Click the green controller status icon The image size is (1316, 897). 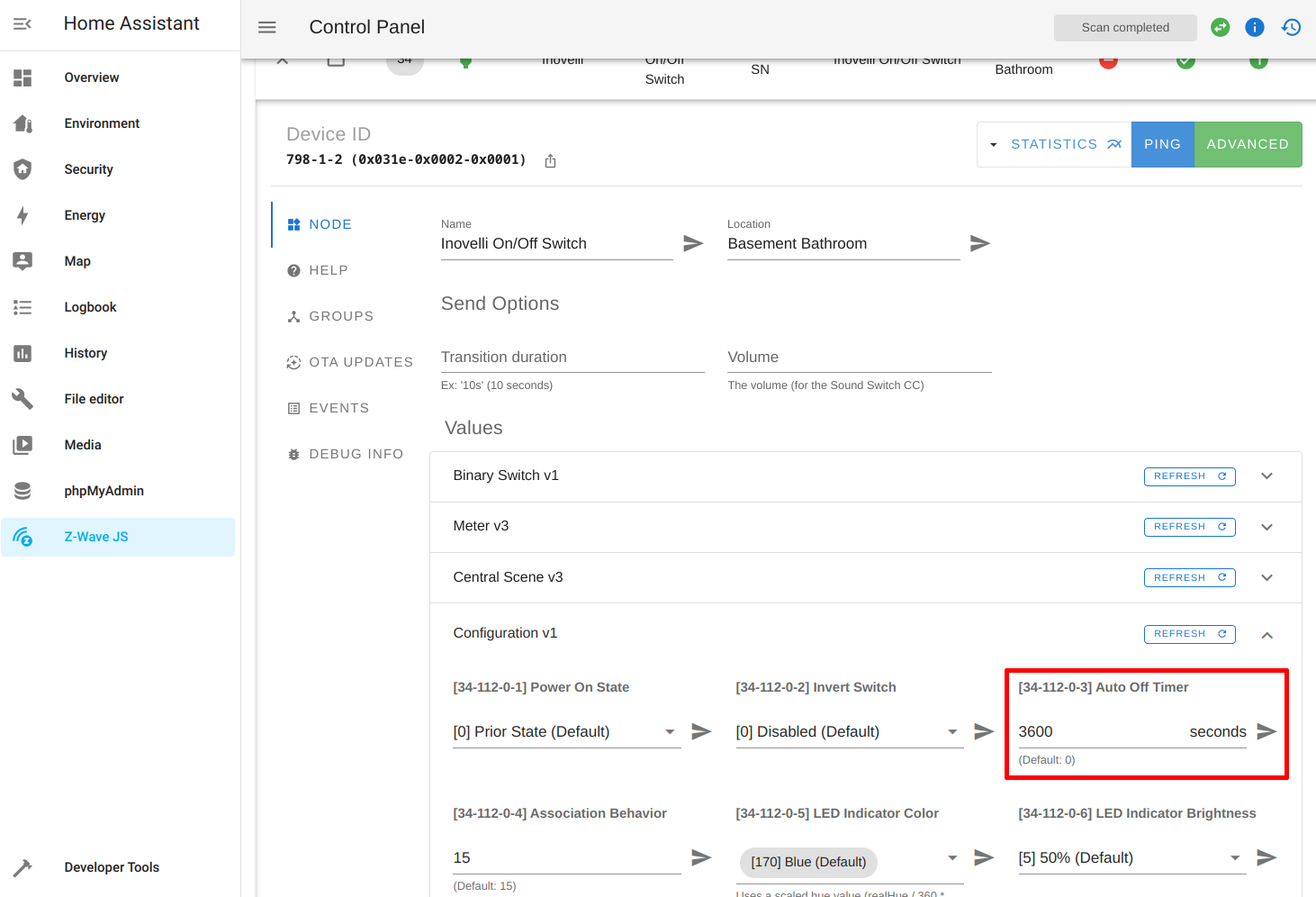click(x=1221, y=27)
